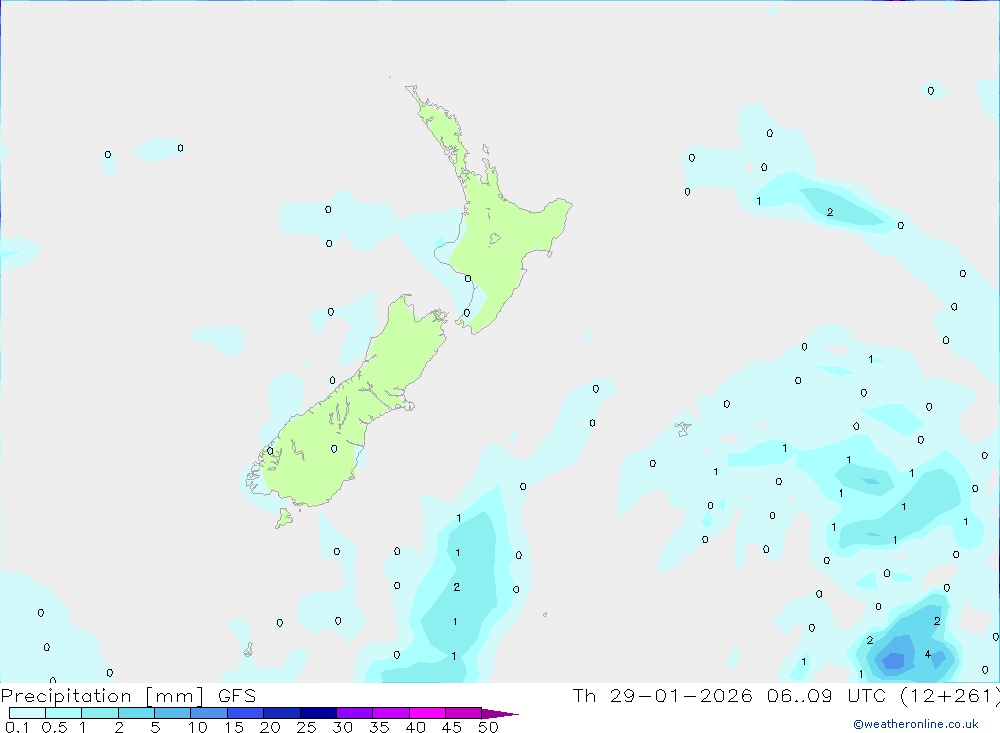
Task: Click Stewart Island below the South Island
Action: (284, 518)
